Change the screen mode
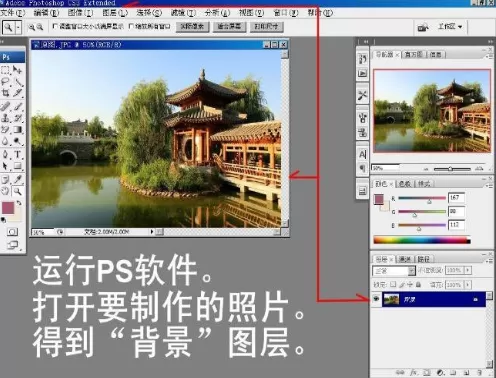Image resolution: width=496 pixels, height=378 pixels. [x=13, y=245]
